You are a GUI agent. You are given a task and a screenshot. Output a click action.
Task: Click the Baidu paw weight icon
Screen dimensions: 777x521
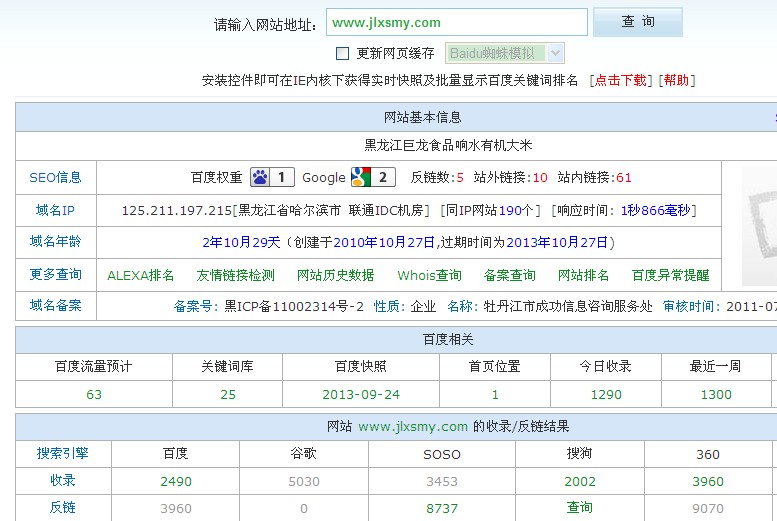pos(272,177)
